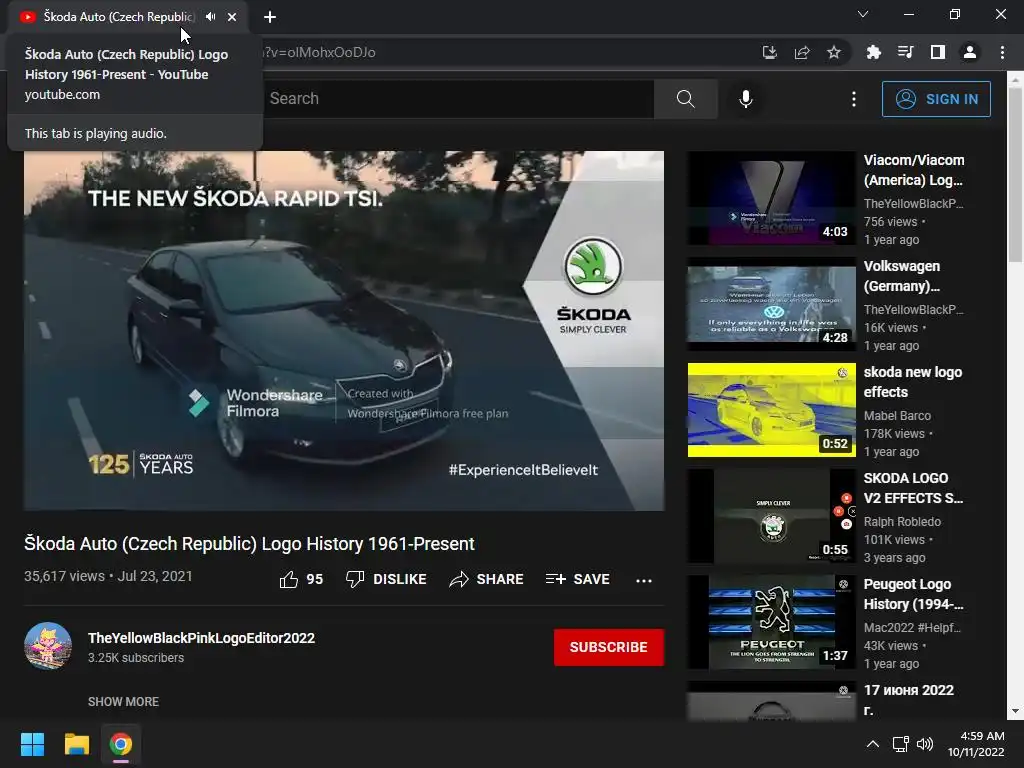This screenshot has height=768, width=1024.
Task: Show hidden system tray icons
Action: coord(872,744)
